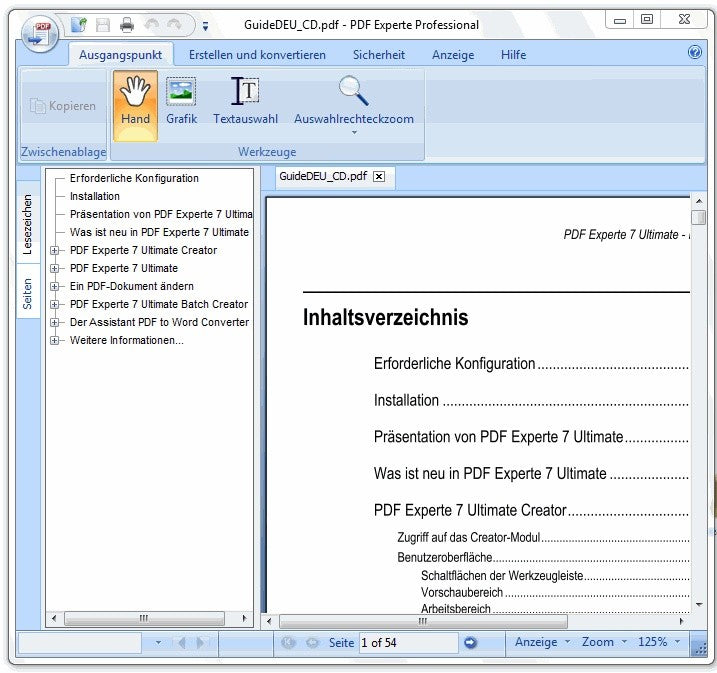Click the bookmarks panel horizontal scrollbar thumb
The height and width of the screenshot is (673, 717).
click(144, 619)
